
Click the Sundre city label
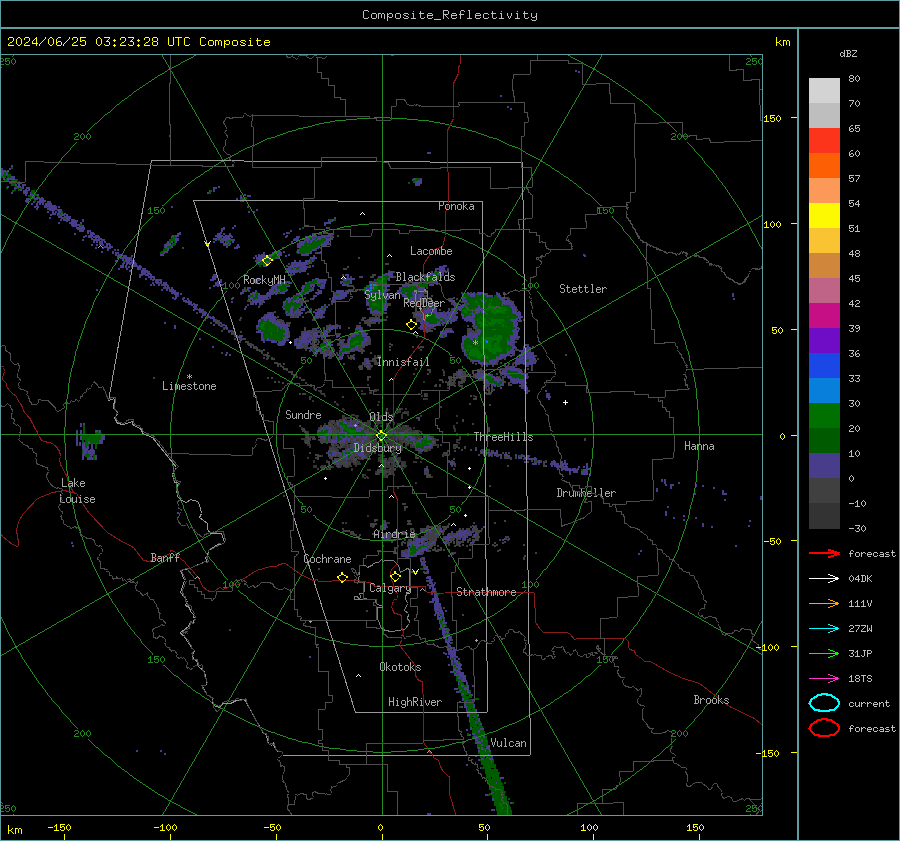(x=303, y=414)
